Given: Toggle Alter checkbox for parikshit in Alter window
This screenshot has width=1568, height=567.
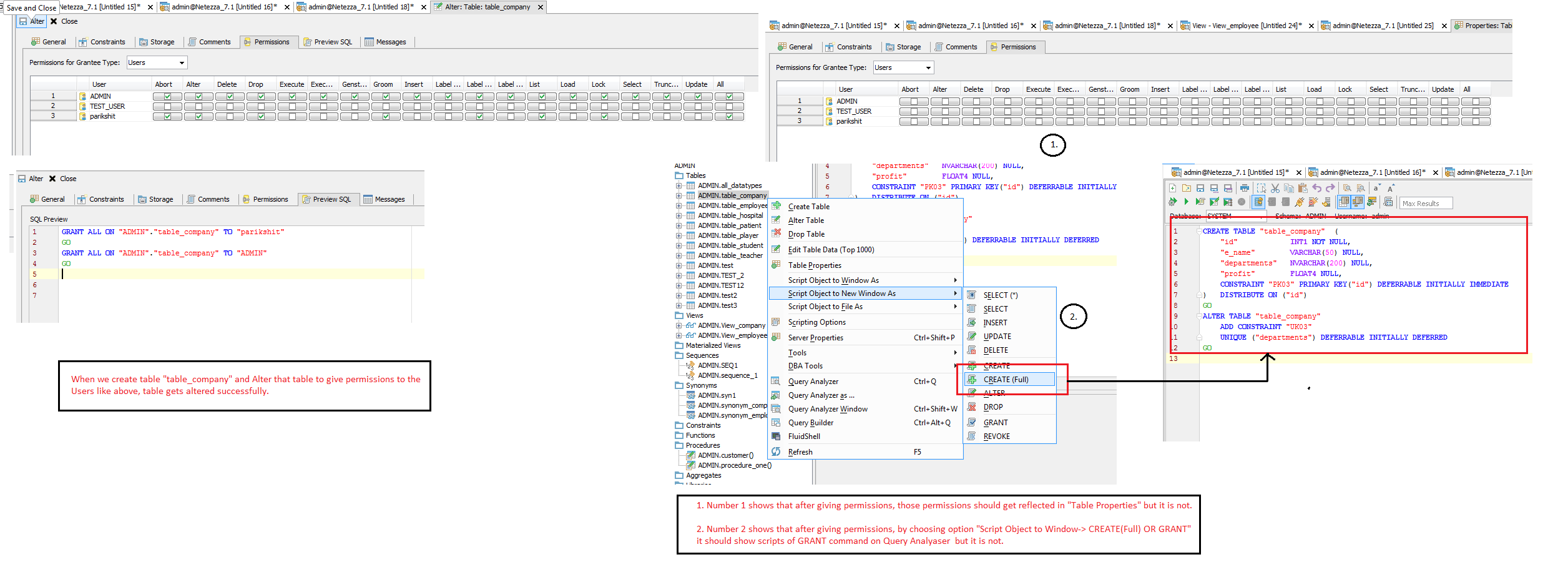Looking at the screenshot, I should (198, 116).
